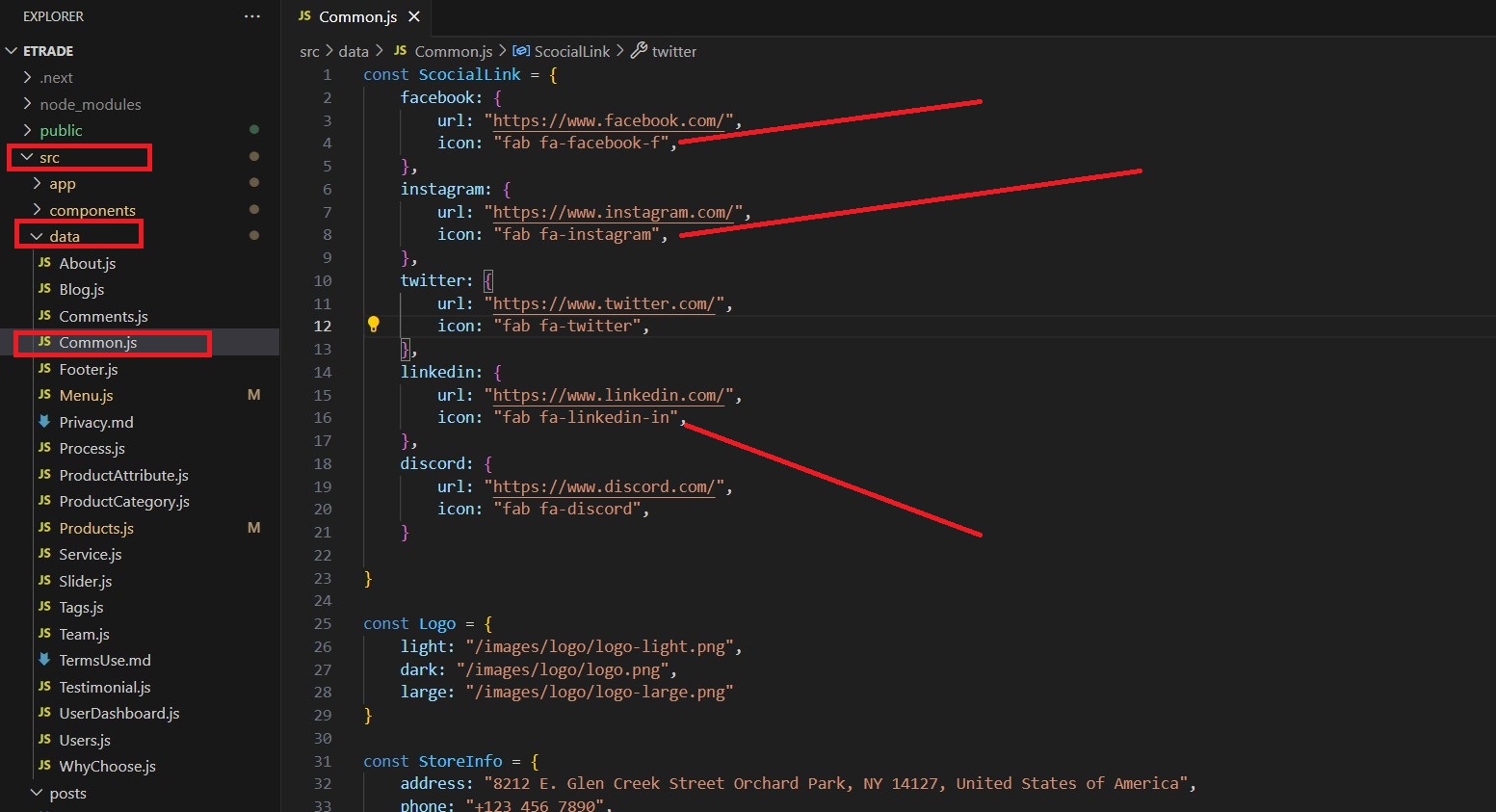This screenshot has width=1496, height=812.
Task: Open Blog.js file in explorer
Action: coord(81,289)
